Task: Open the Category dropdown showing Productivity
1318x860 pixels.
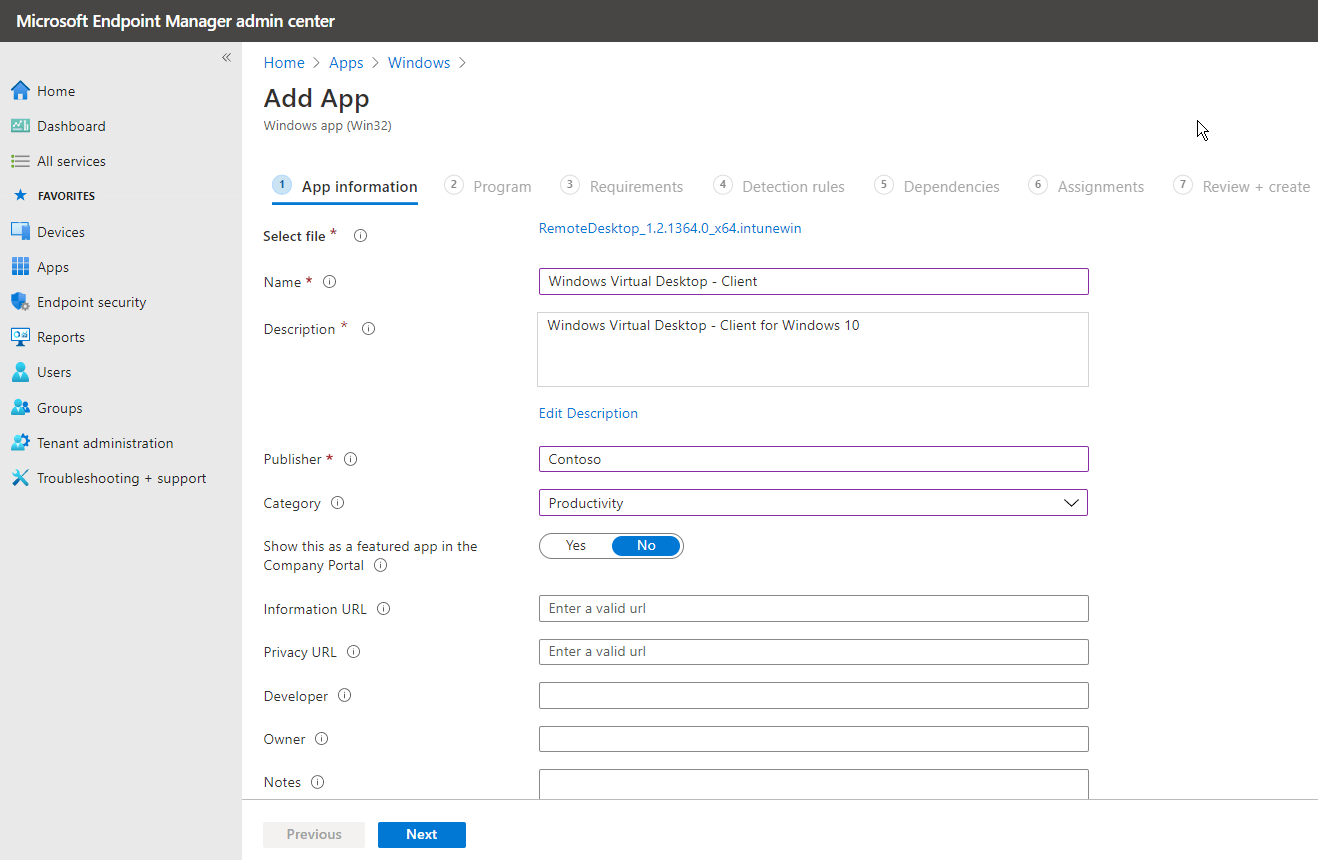Action: pyautogui.click(x=813, y=503)
